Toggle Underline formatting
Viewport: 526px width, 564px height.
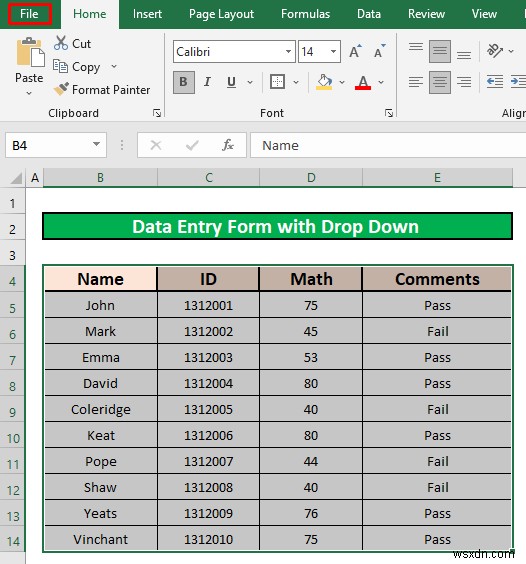point(231,82)
